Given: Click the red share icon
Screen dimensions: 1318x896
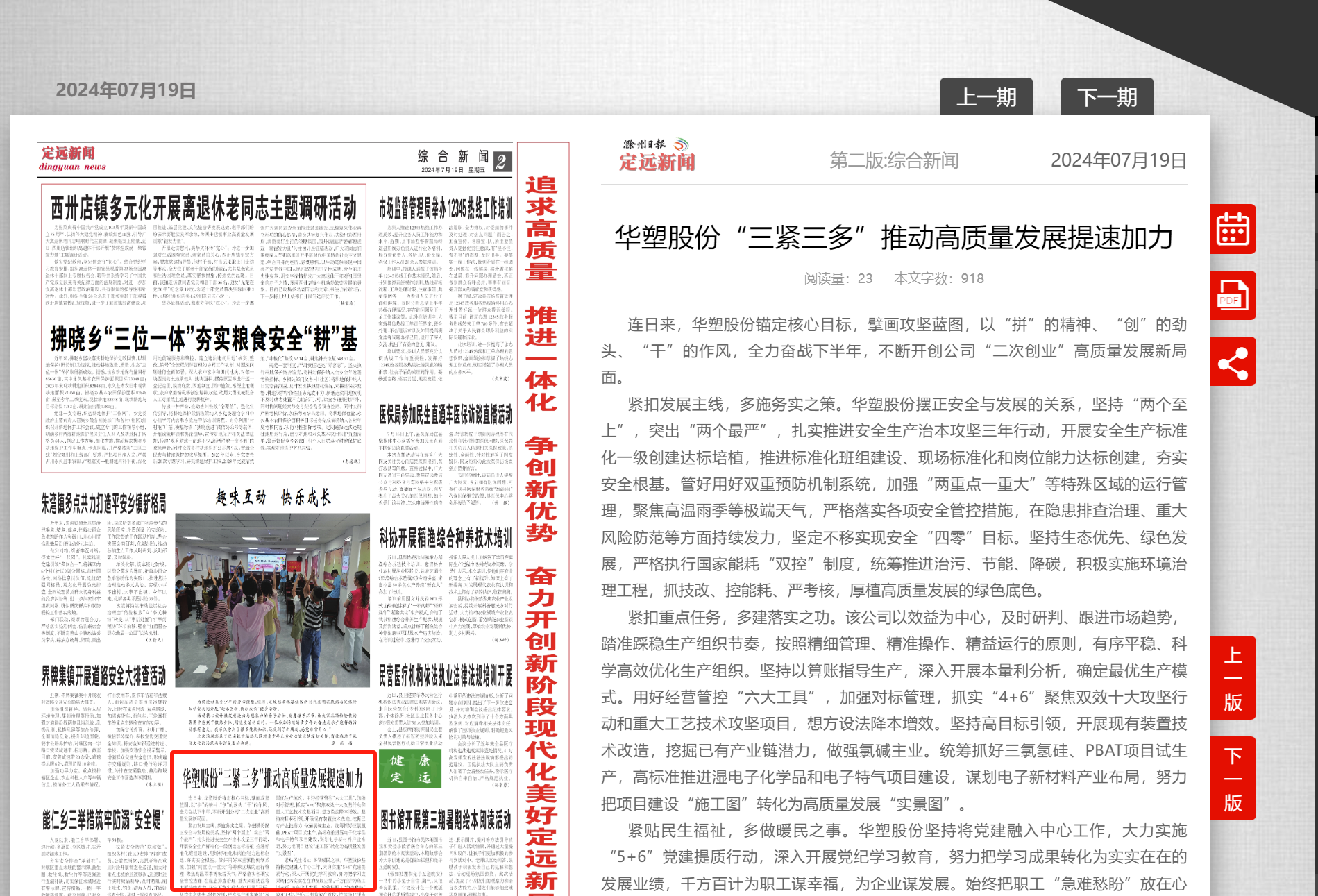Looking at the screenshot, I should 1233,362.
